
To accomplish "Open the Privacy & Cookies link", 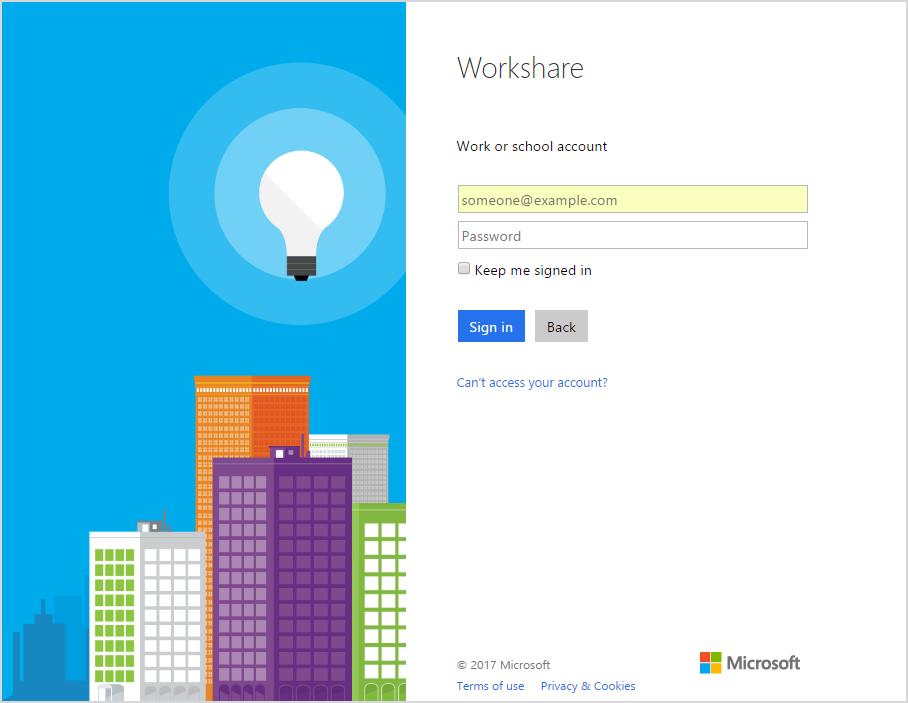I will [x=588, y=686].
